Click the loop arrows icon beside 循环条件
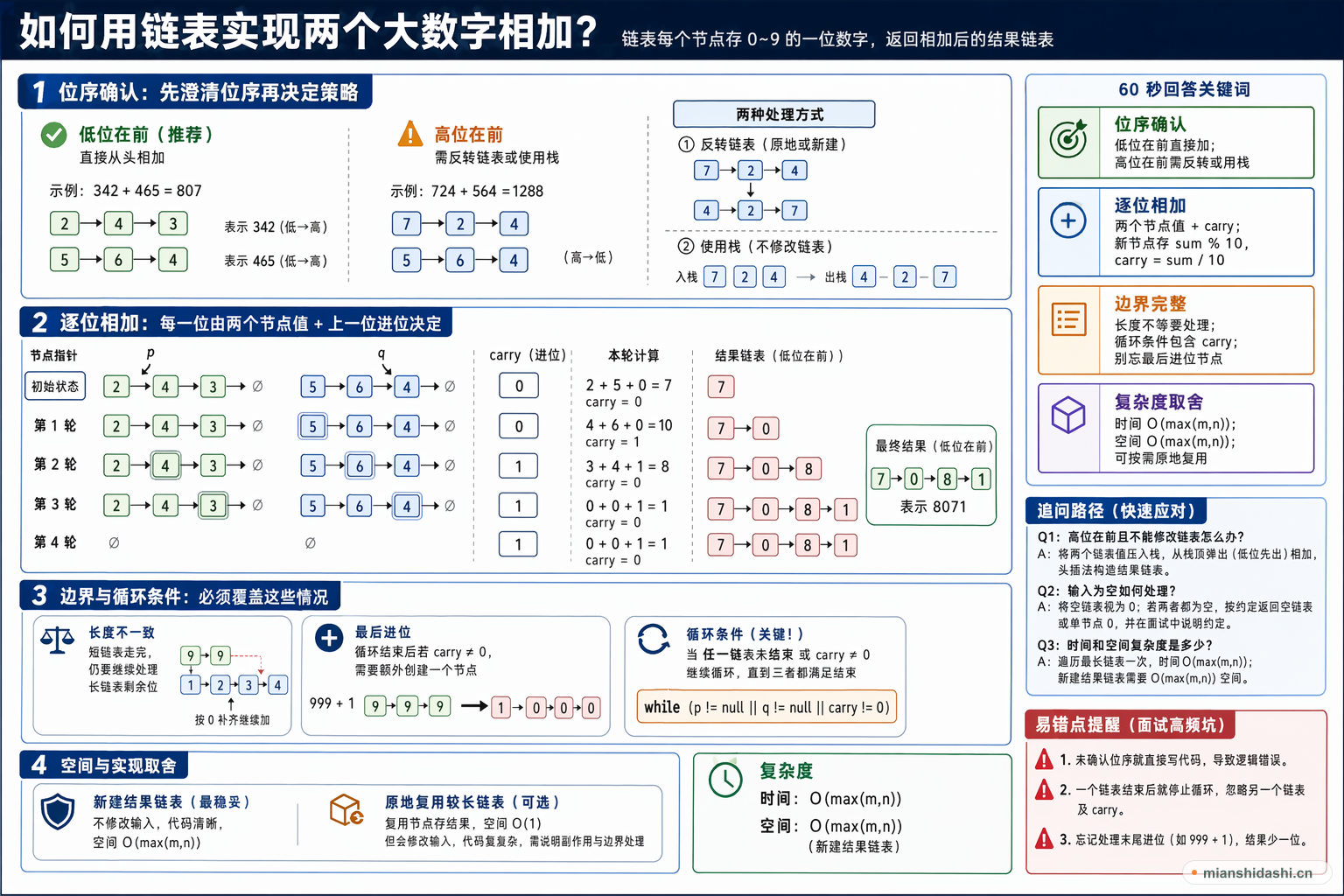 point(654,639)
